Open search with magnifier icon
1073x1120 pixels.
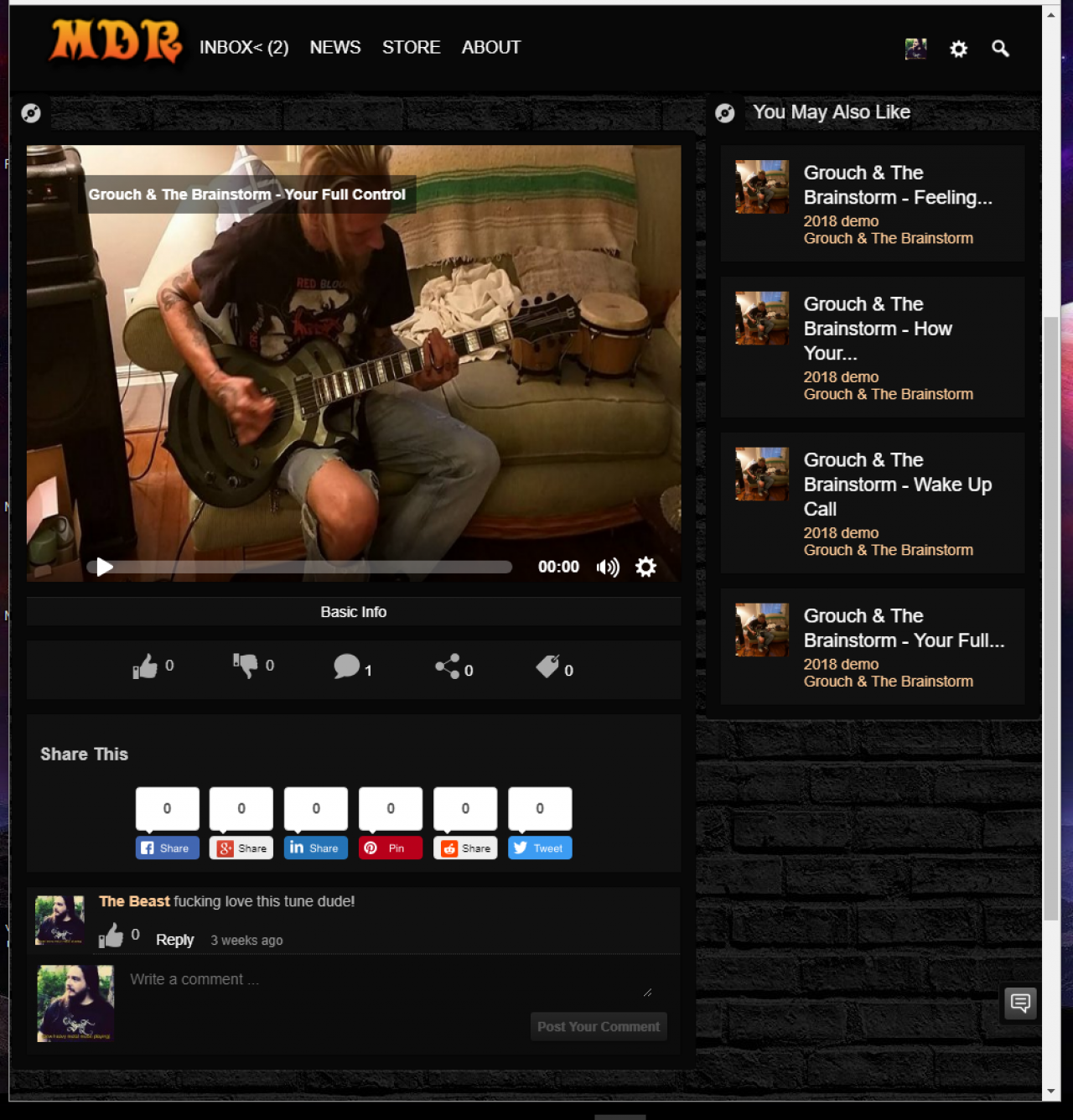[x=1000, y=49]
